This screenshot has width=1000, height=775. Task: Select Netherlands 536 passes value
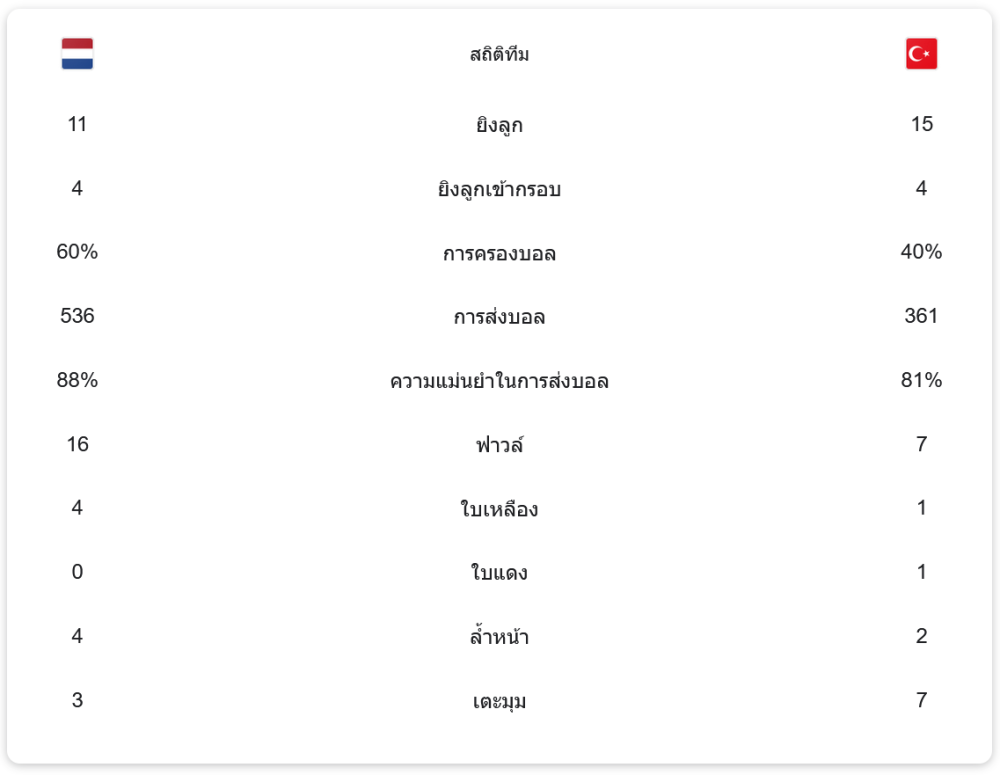[77, 316]
